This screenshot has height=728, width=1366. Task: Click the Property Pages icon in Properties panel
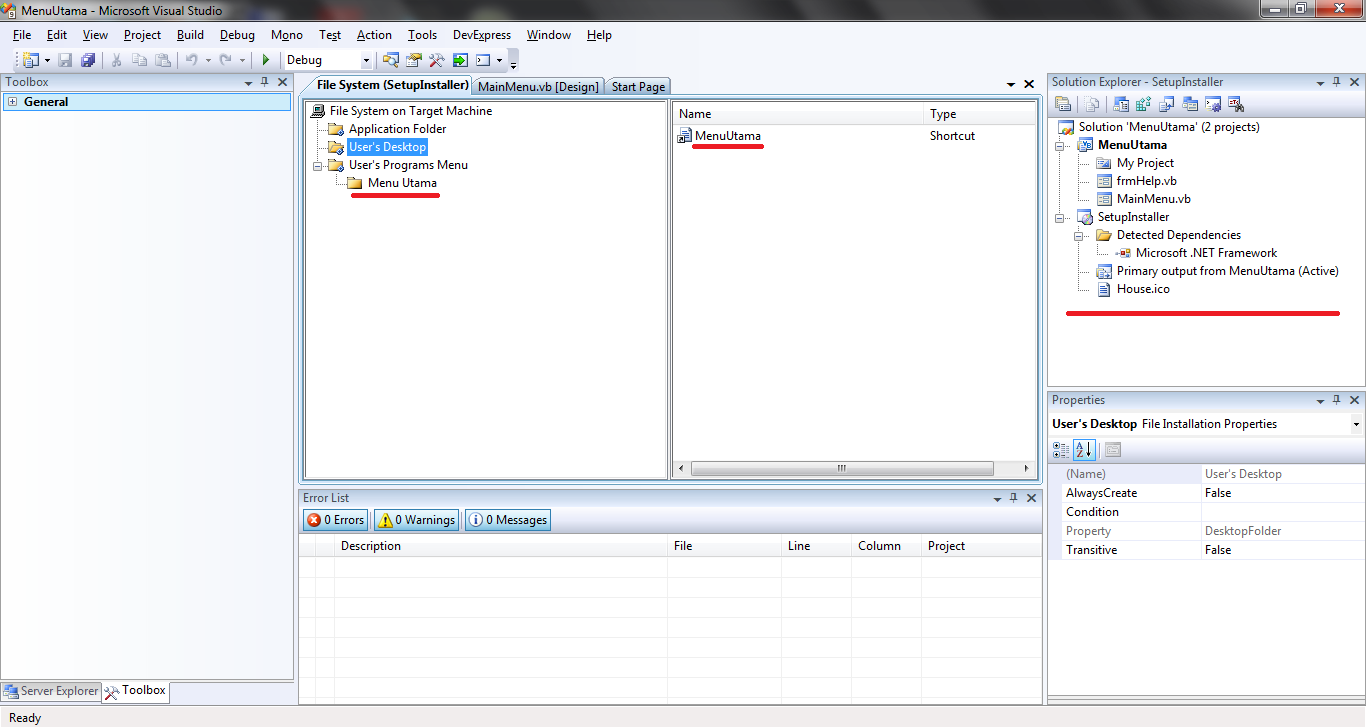click(x=1113, y=450)
